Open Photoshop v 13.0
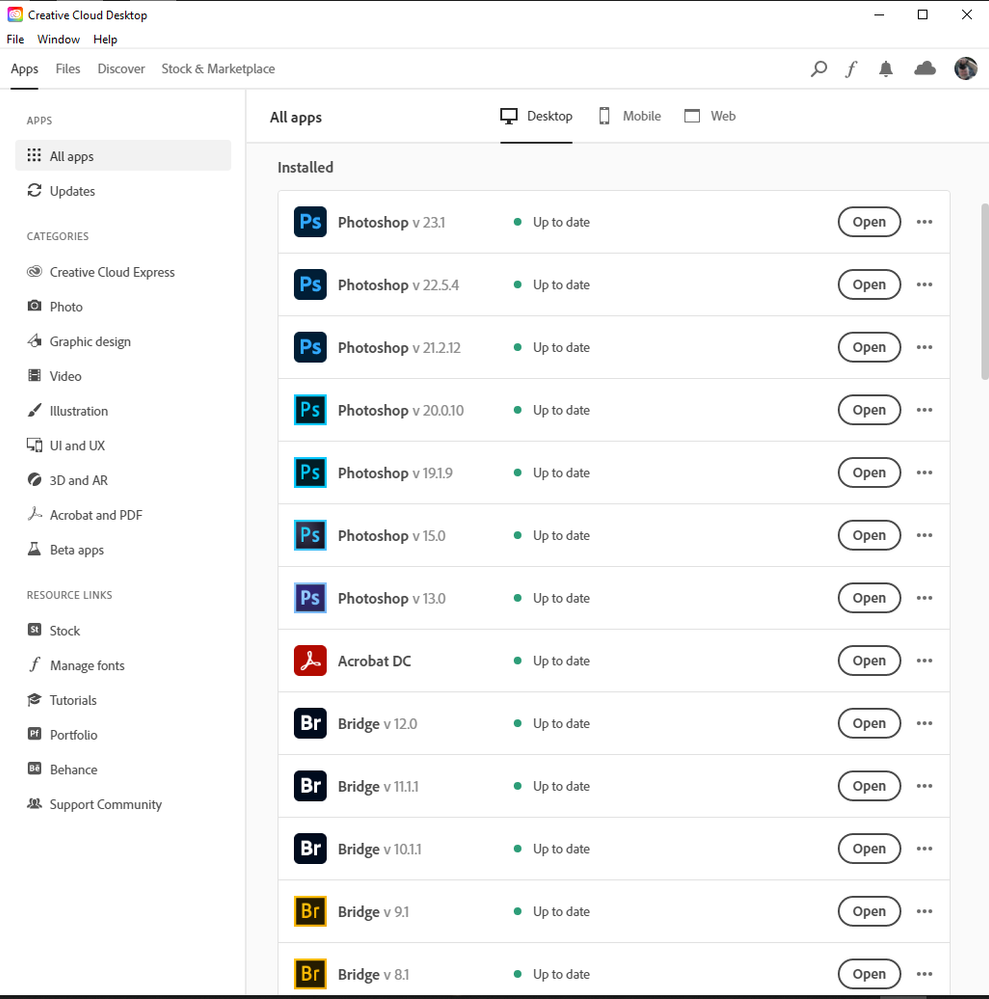 869,598
